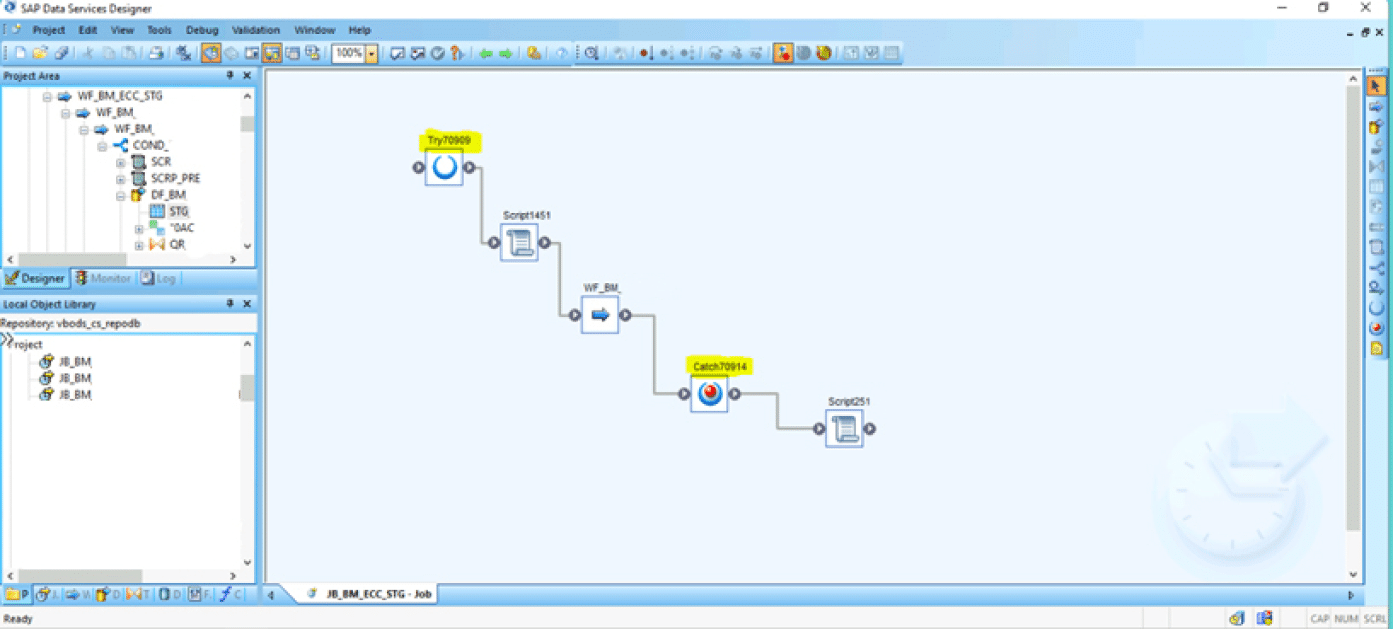Click the WF_BM_ workflow object in workspace
Screen dimensions: 1393x629
pos(600,315)
